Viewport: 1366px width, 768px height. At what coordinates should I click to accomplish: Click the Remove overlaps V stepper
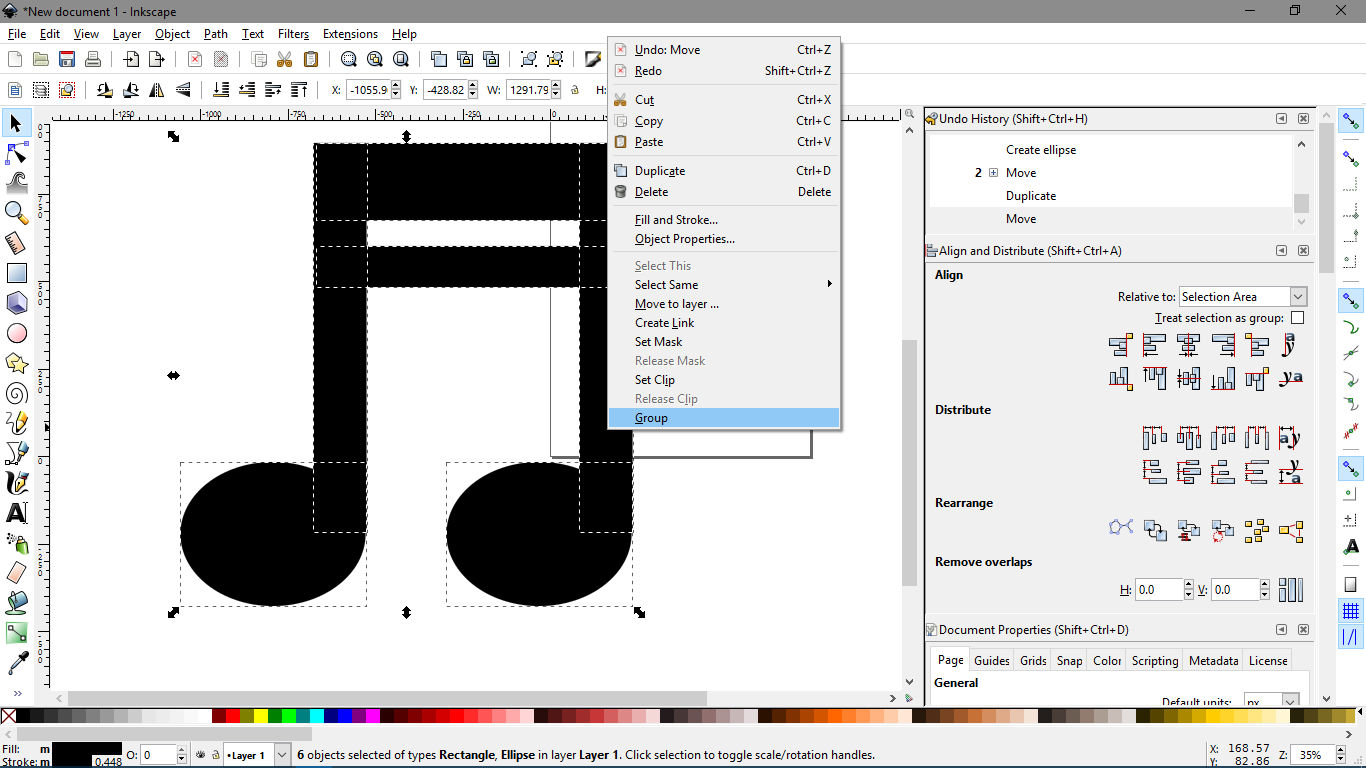tap(1264, 590)
